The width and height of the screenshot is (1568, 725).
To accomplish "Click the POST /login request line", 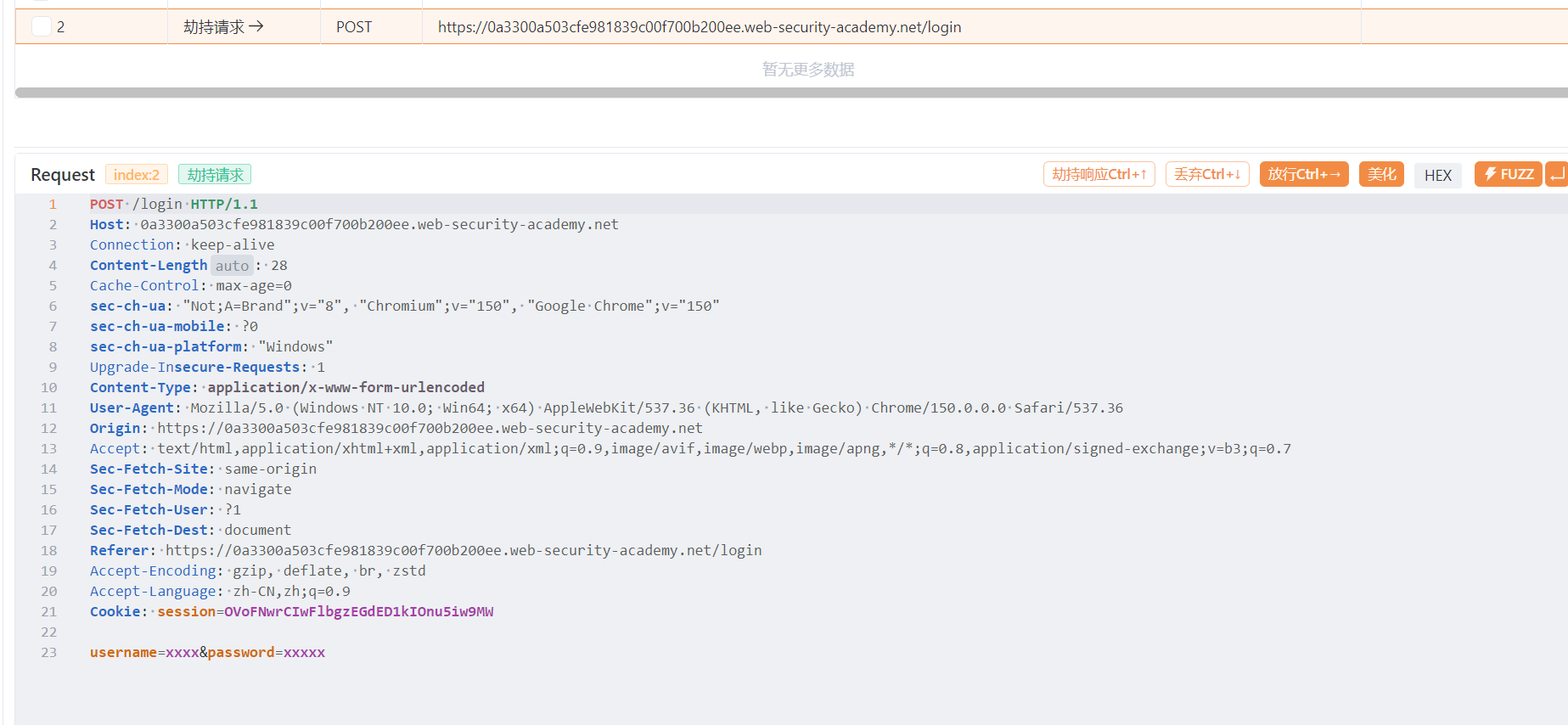I will [174, 204].
